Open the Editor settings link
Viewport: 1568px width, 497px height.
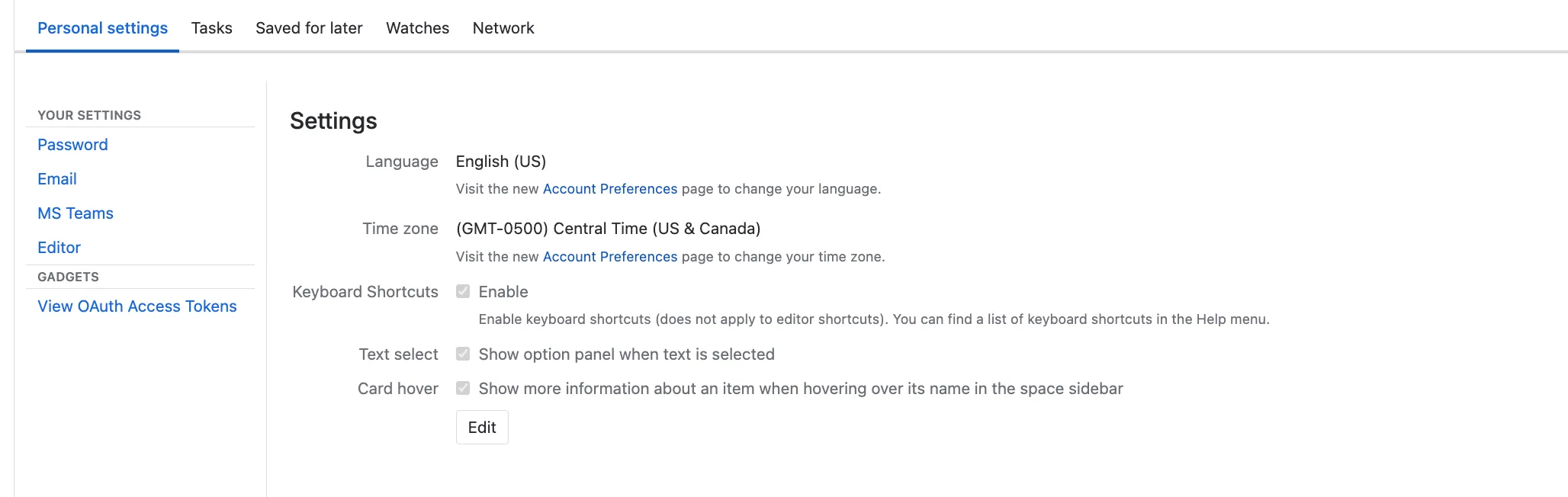tap(59, 248)
